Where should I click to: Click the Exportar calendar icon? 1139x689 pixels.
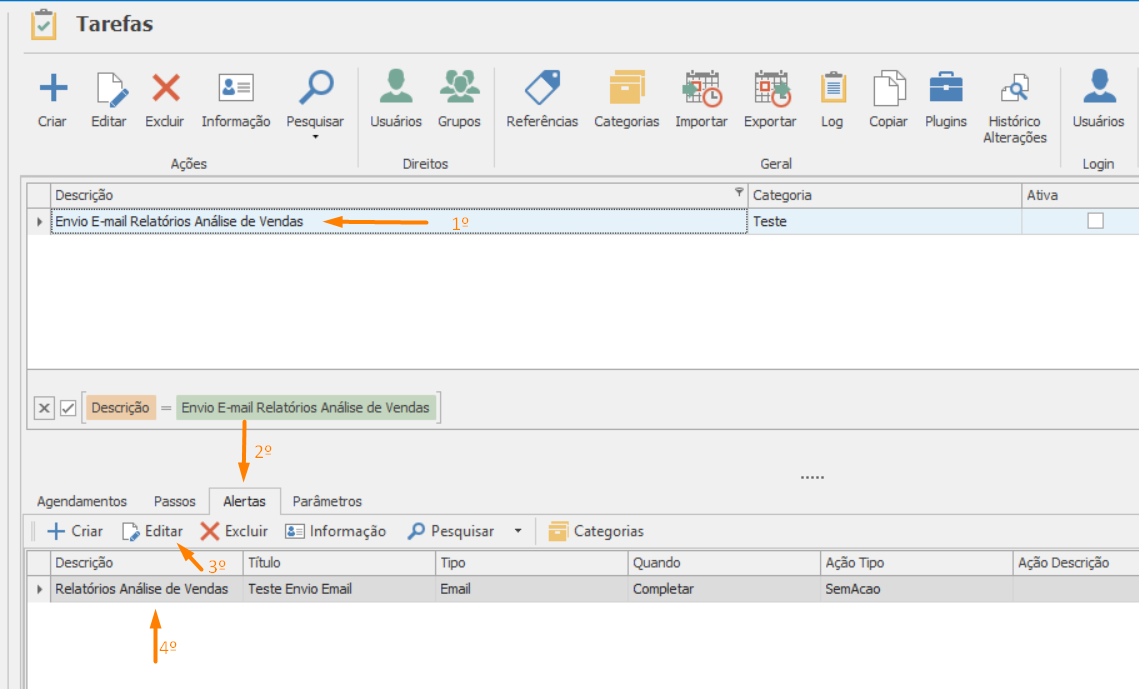(771, 89)
